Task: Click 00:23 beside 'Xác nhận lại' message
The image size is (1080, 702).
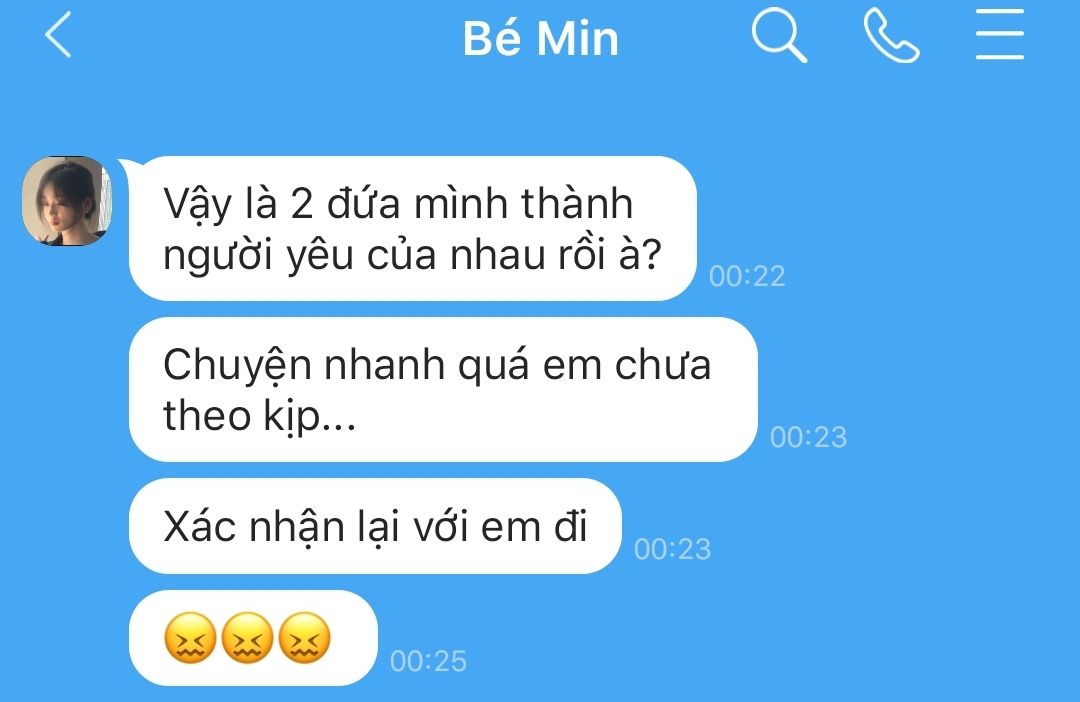Action: coord(672,549)
